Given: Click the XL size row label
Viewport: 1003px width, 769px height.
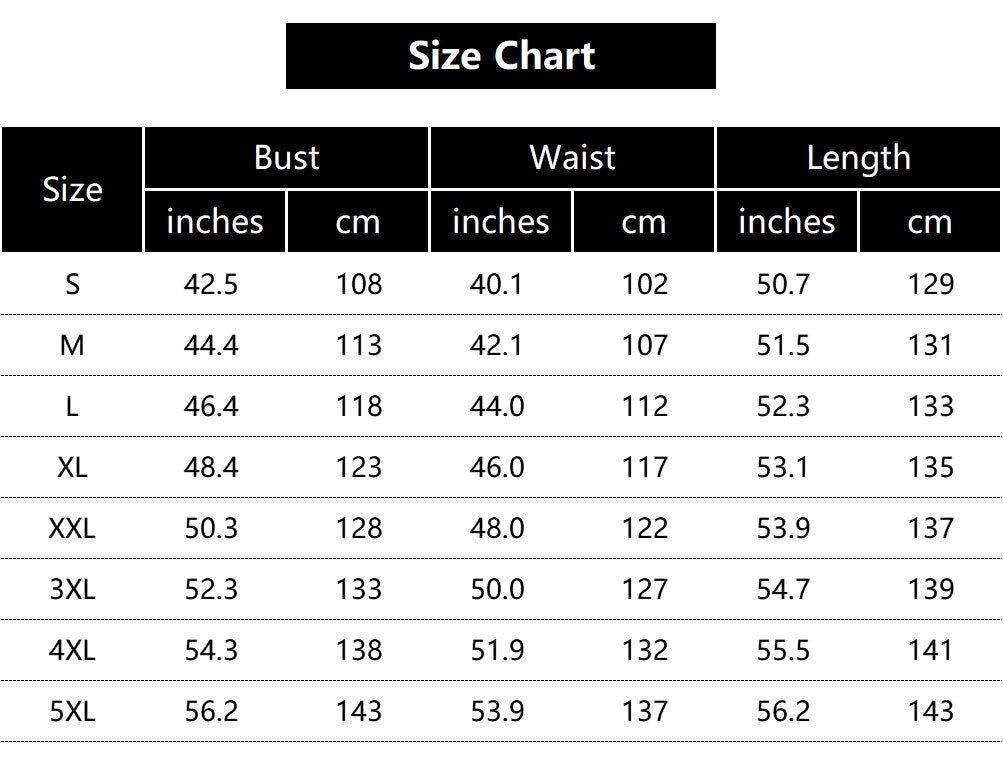Looking at the screenshot, I should 72,467.
